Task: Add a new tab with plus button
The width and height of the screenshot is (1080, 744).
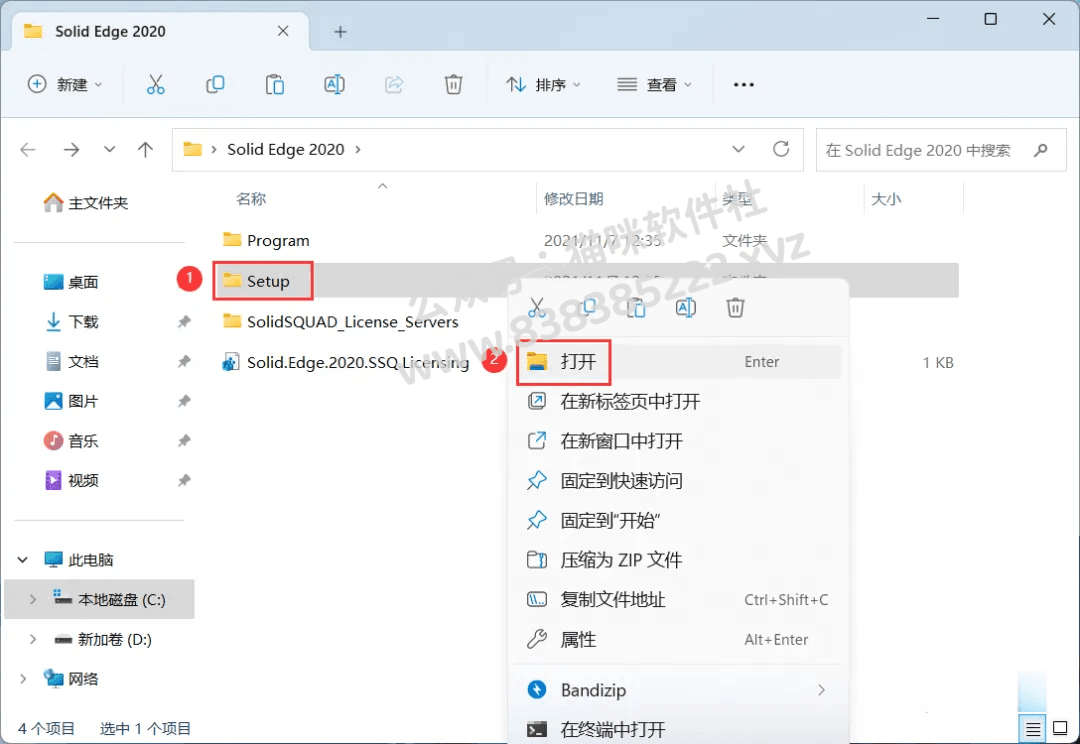Action: [340, 32]
